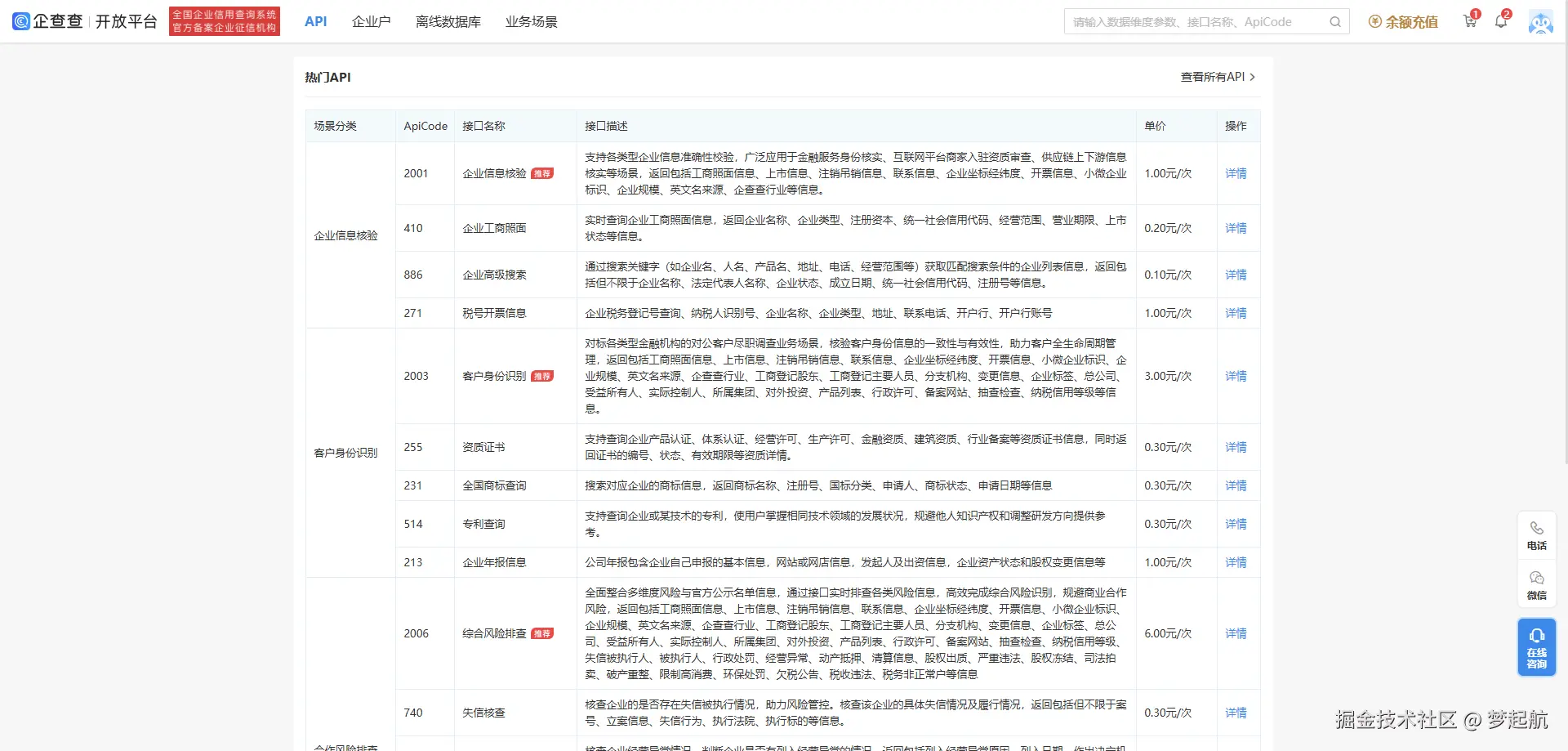Select the API navigation tab

tap(315, 21)
